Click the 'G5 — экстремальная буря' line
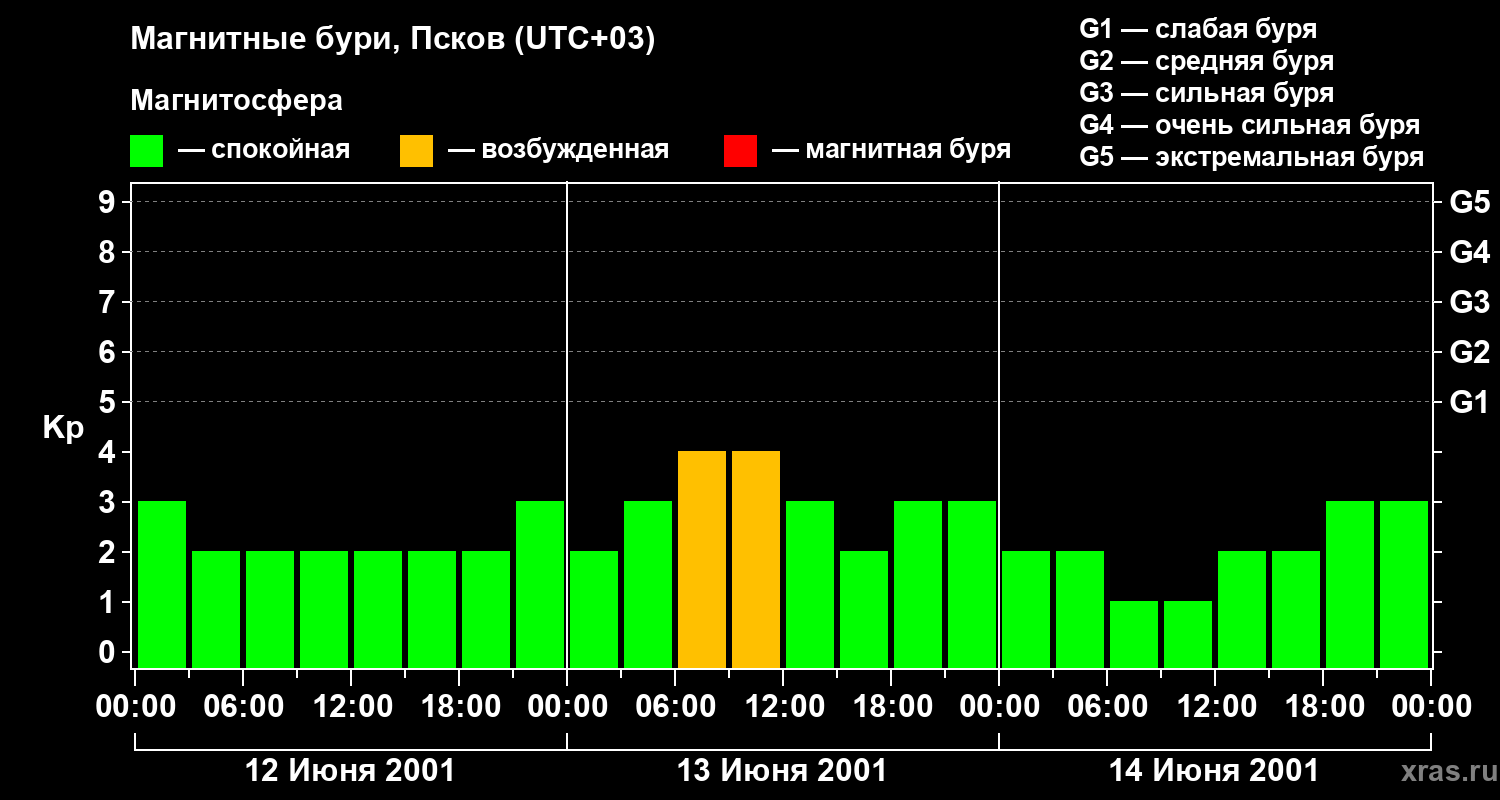The height and width of the screenshot is (800, 1500). click(1252, 157)
